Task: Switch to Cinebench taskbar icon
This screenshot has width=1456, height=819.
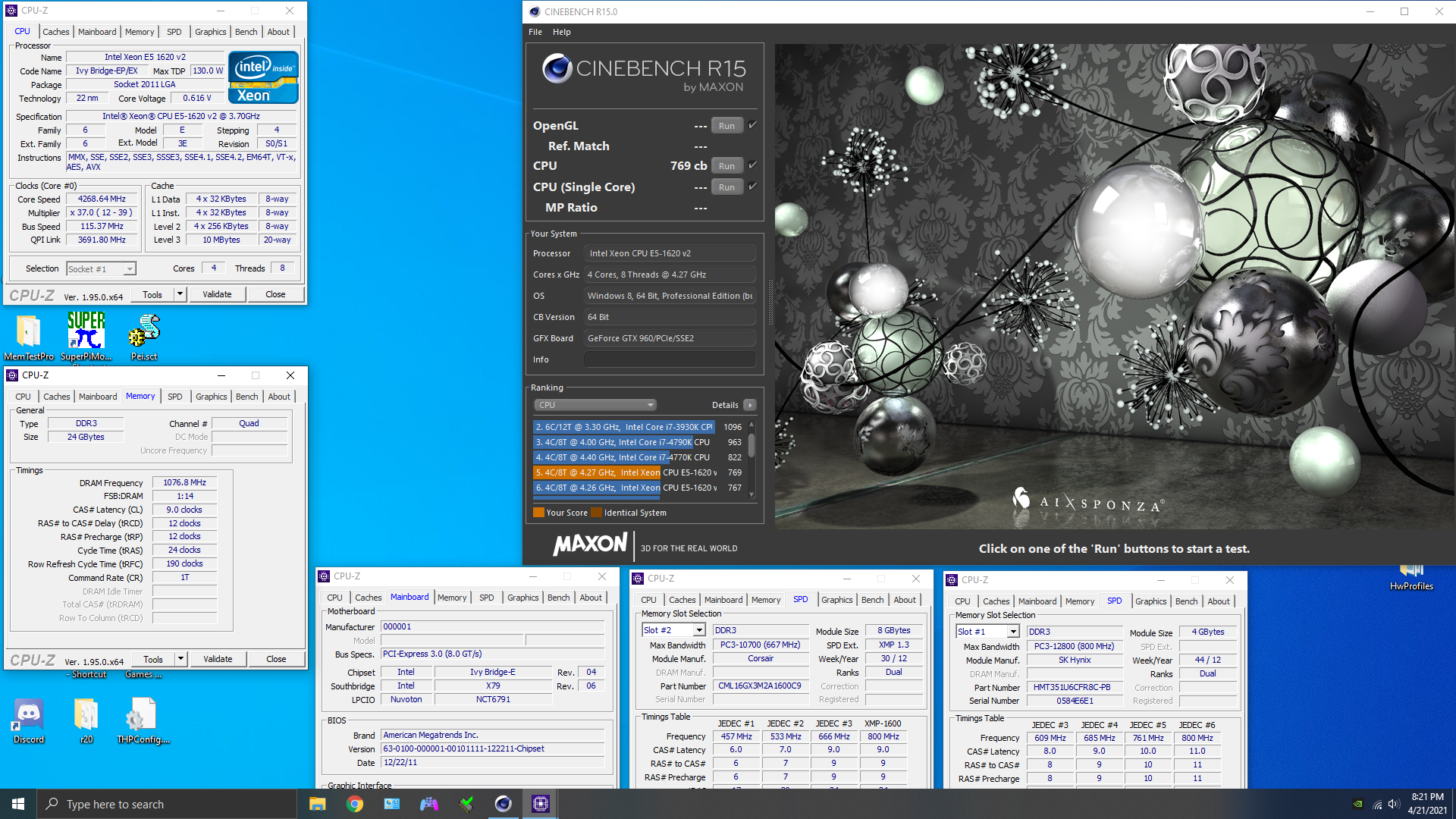Action: pos(504,804)
